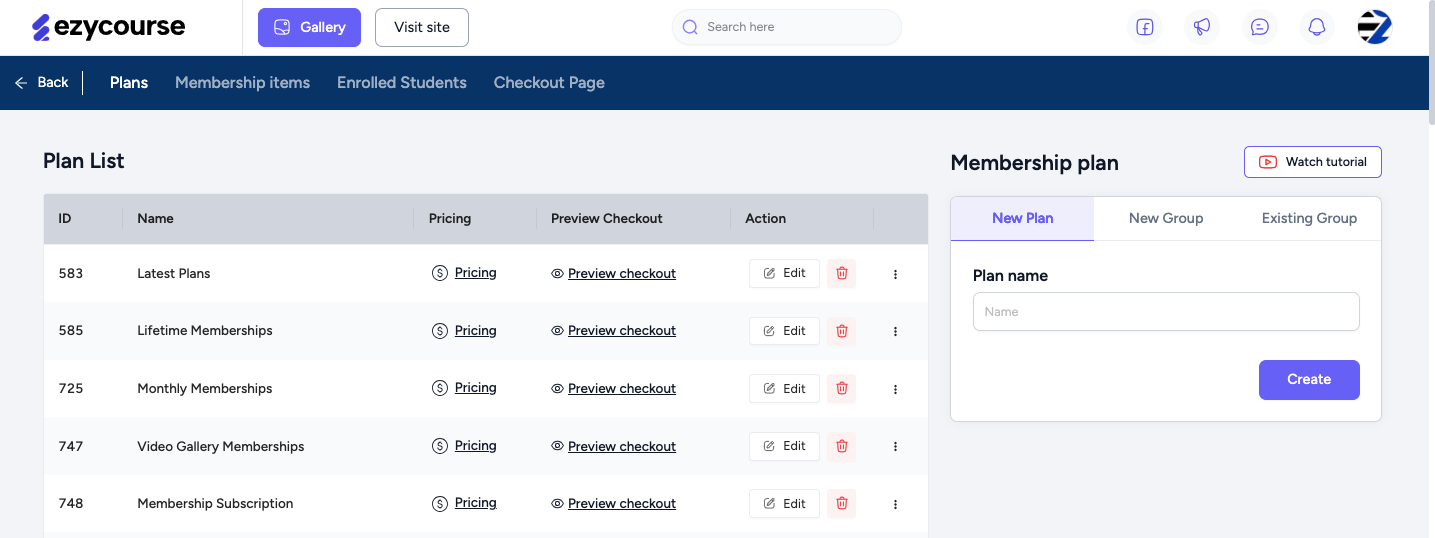Delete the Monthly Memberships plan
This screenshot has width=1435, height=538.
click(x=842, y=389)
